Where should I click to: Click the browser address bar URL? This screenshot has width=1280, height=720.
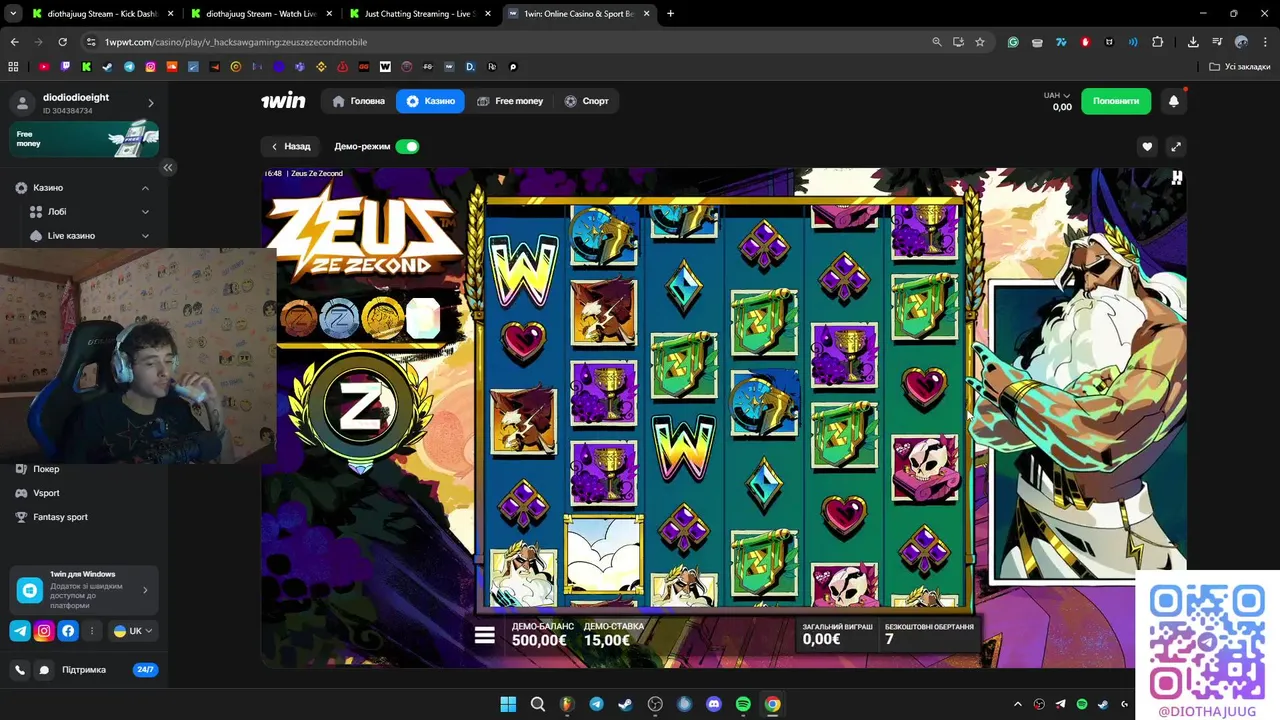(x=235, y=42)
